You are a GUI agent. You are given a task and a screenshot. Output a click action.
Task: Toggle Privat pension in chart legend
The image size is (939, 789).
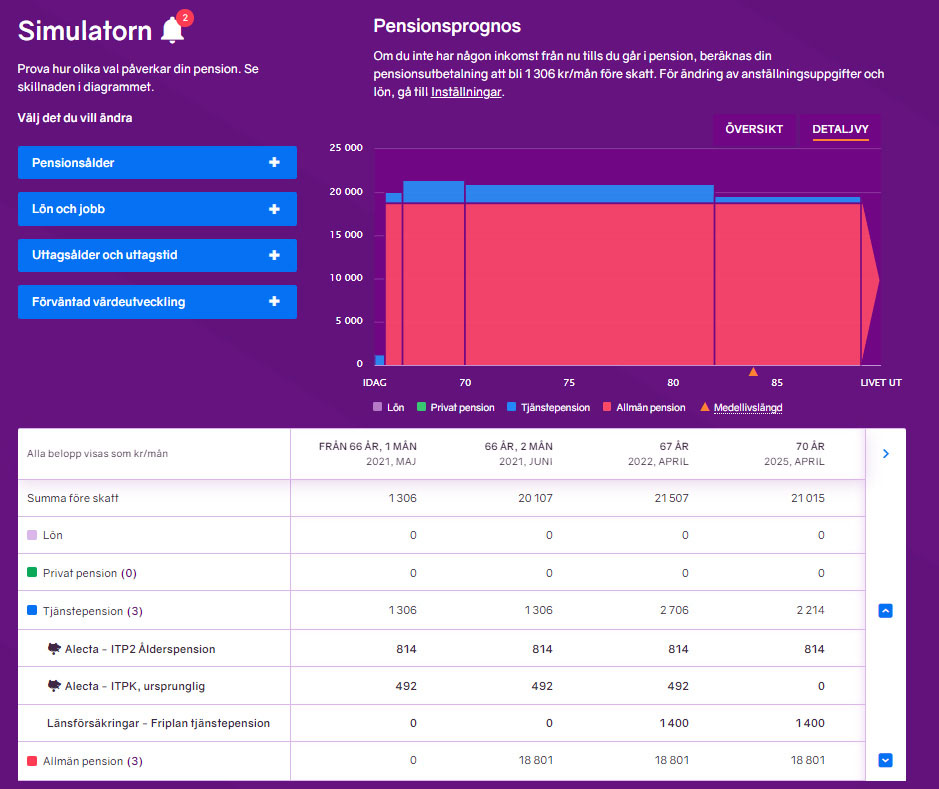click(x=458, y=408)
